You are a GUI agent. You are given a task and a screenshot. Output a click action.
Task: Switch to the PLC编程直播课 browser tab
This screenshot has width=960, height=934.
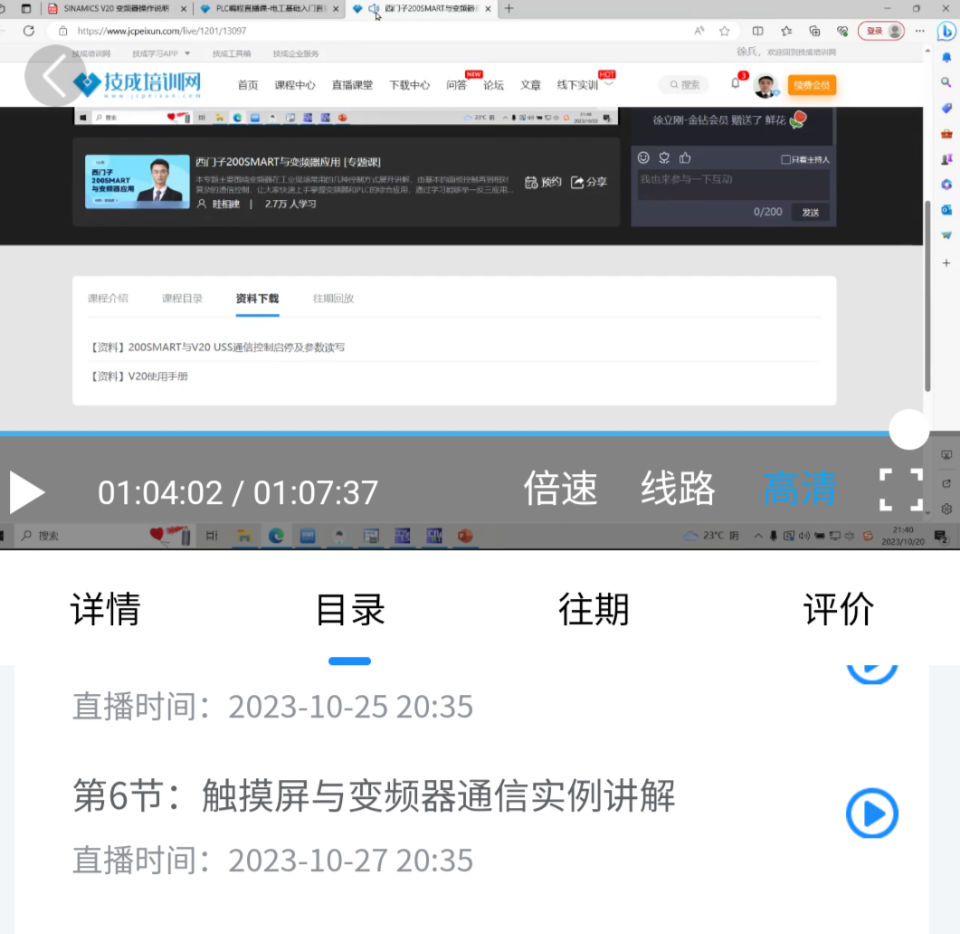click(x=269, y=9)
